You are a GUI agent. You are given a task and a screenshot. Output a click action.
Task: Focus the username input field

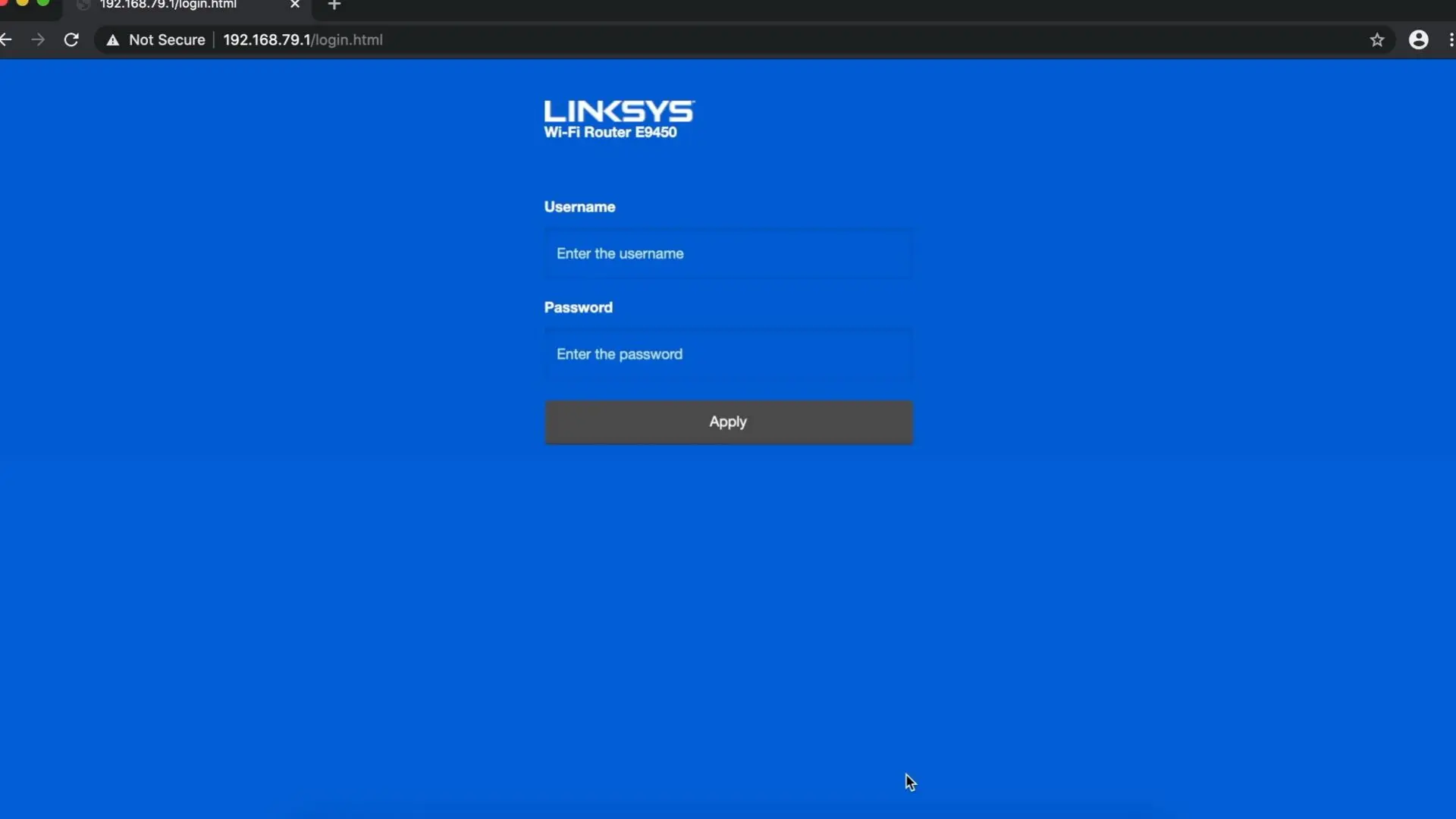[x=728, y=253]
